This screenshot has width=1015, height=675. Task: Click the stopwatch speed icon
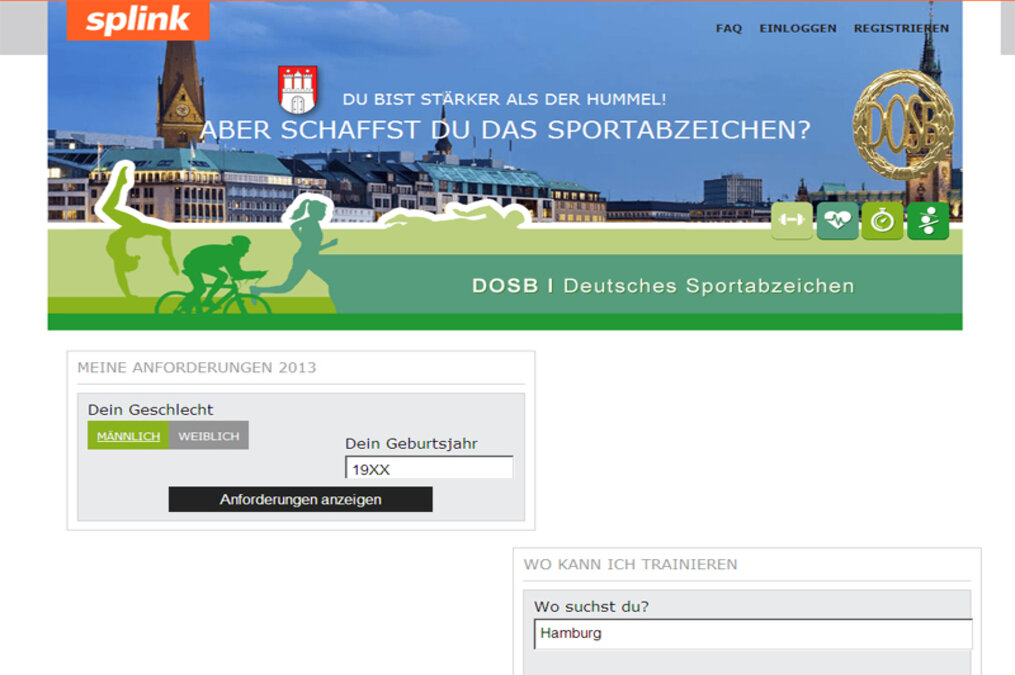(882, 221)
